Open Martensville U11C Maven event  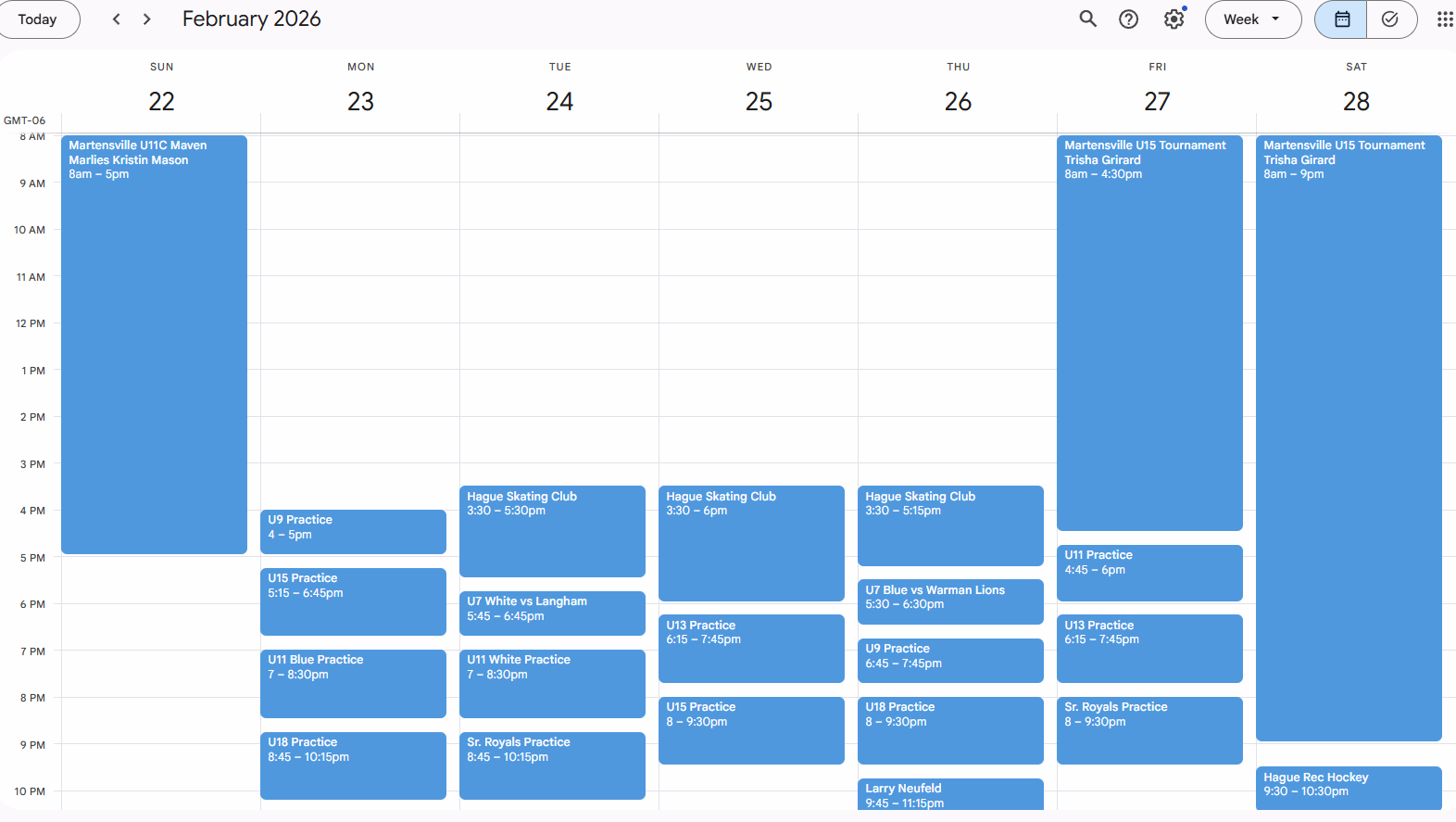click(154, 345)
